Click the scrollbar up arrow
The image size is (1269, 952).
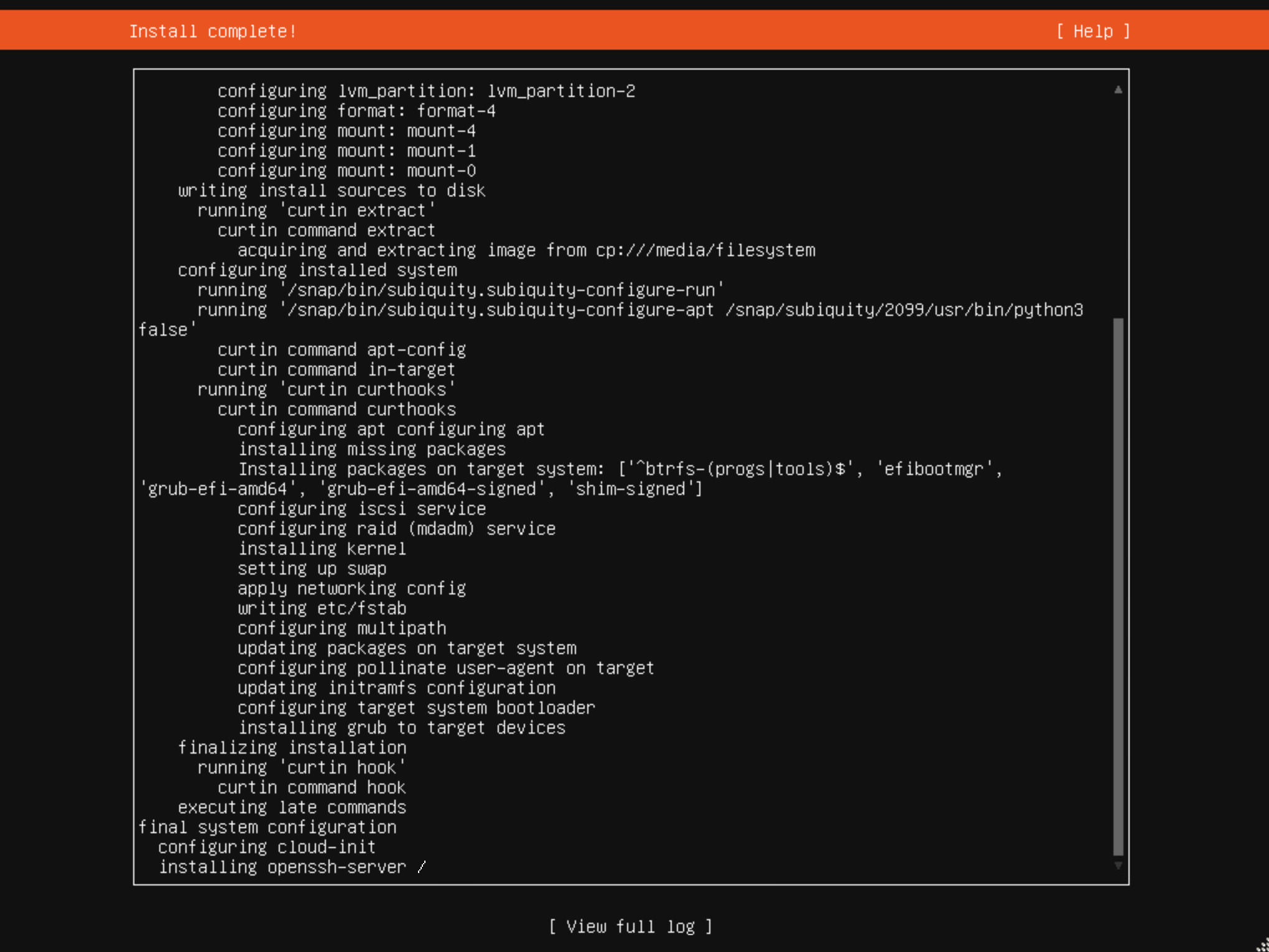point(1118,89)
